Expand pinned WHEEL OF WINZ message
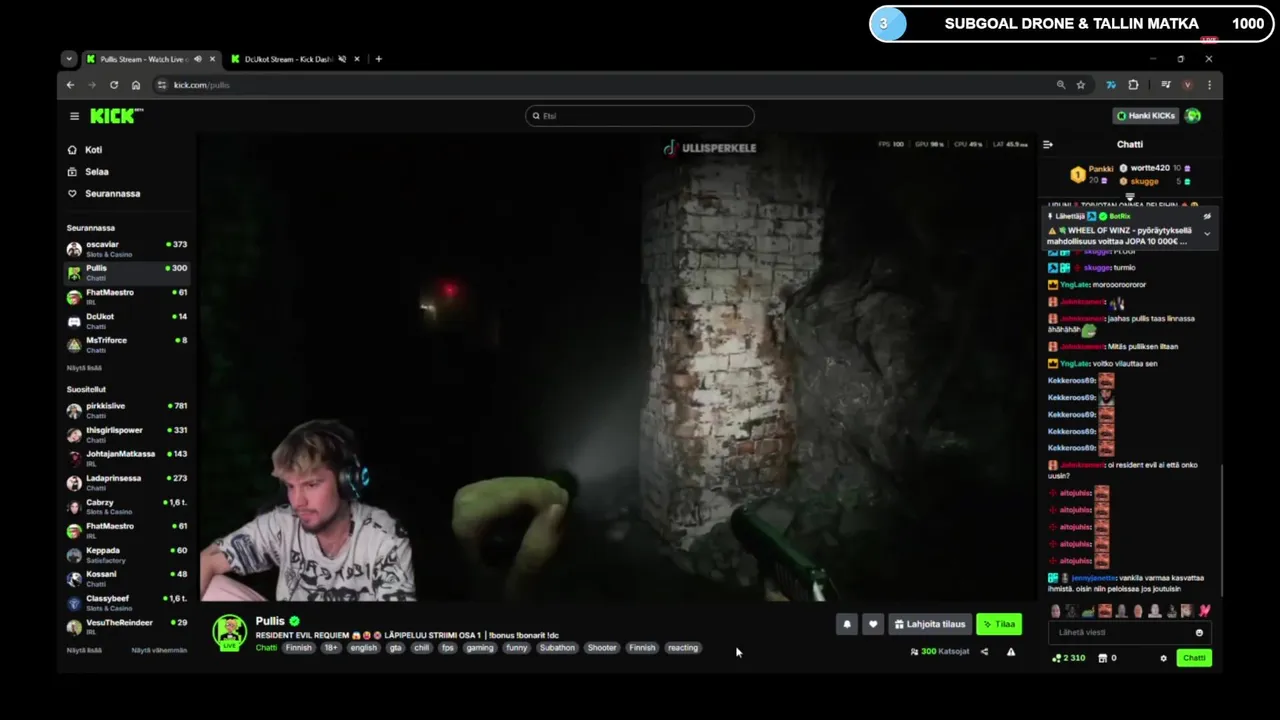 click(x=1207, y=234)
